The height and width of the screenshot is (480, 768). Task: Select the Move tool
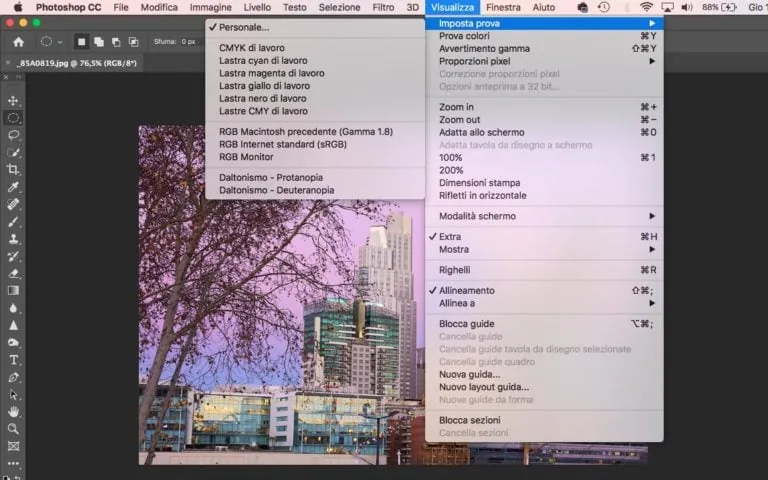pyautogui.click(x=14, y=101)
